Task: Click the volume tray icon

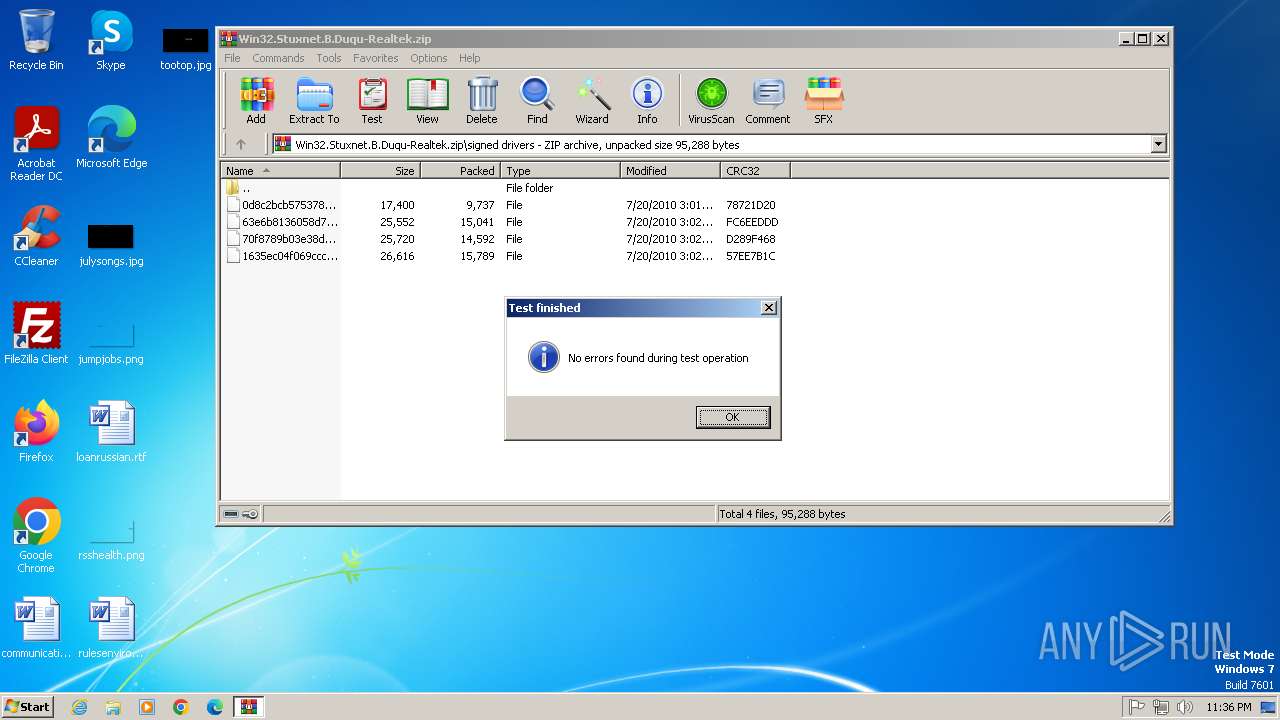Action: click(1185, 707)
